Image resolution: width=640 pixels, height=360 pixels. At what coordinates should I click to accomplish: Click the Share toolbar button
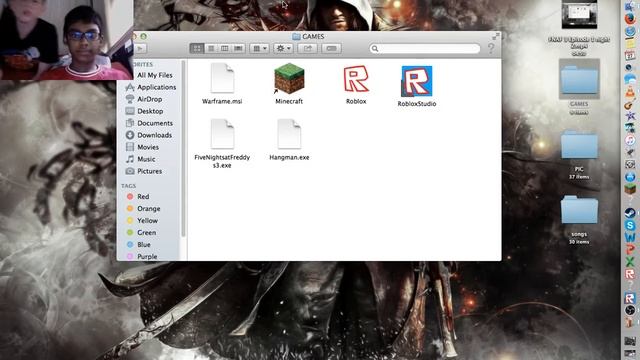tap(307, 49)
